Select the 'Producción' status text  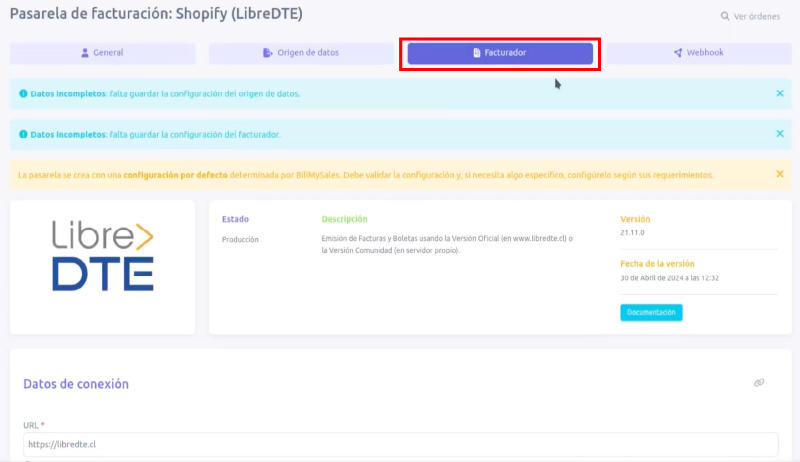[x=240, y=239]
